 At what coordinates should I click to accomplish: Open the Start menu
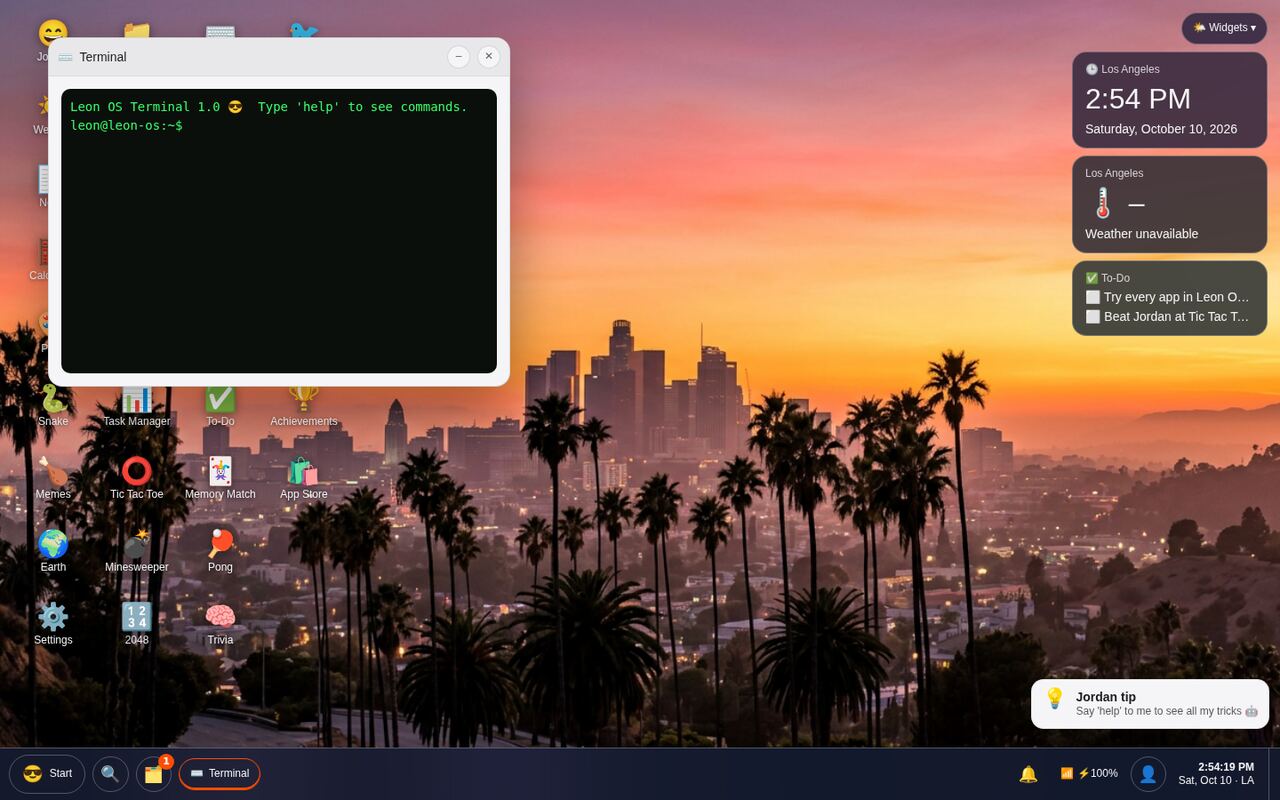coord(47,773)
